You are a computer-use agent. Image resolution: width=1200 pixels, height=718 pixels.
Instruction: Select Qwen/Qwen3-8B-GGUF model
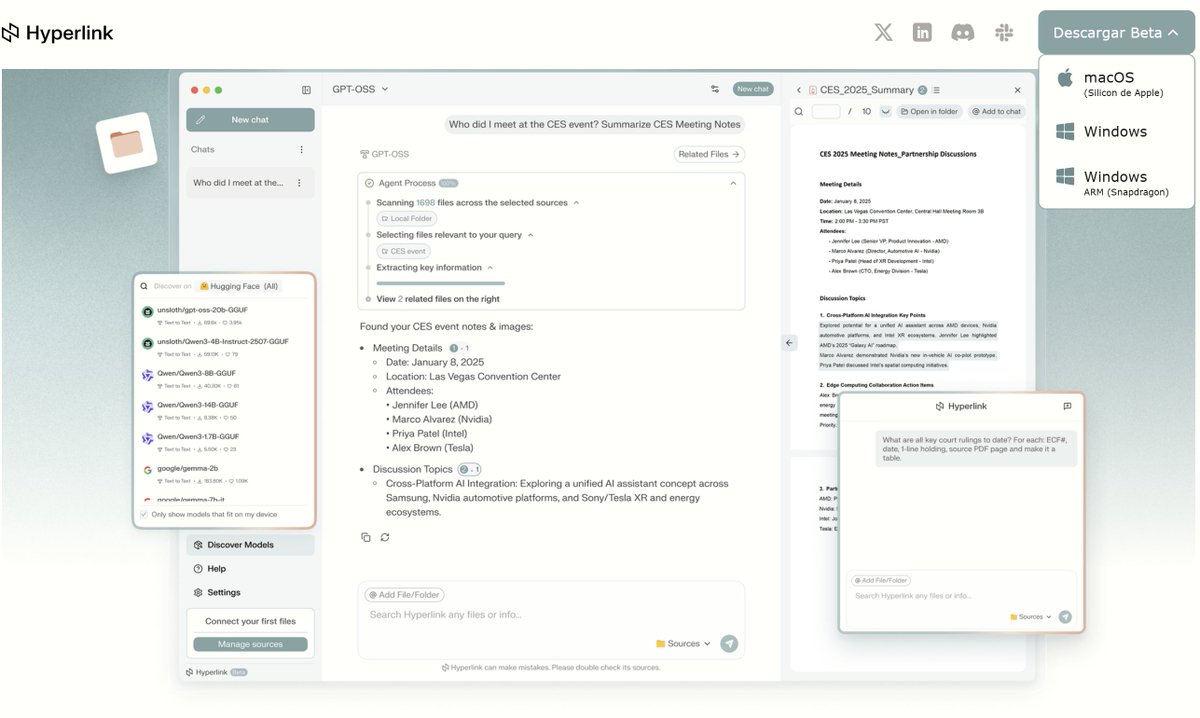(x=225, y=379)
